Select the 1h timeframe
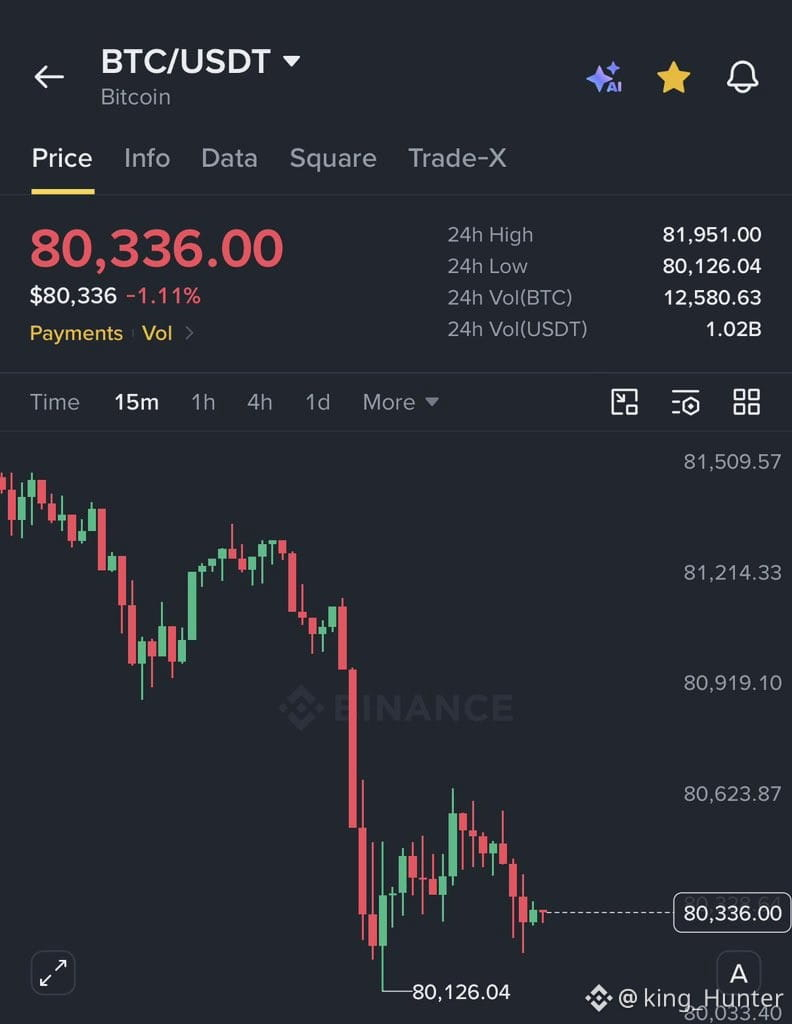The image size is (792, 1024). pyautogui.click(x=203, y=402)
